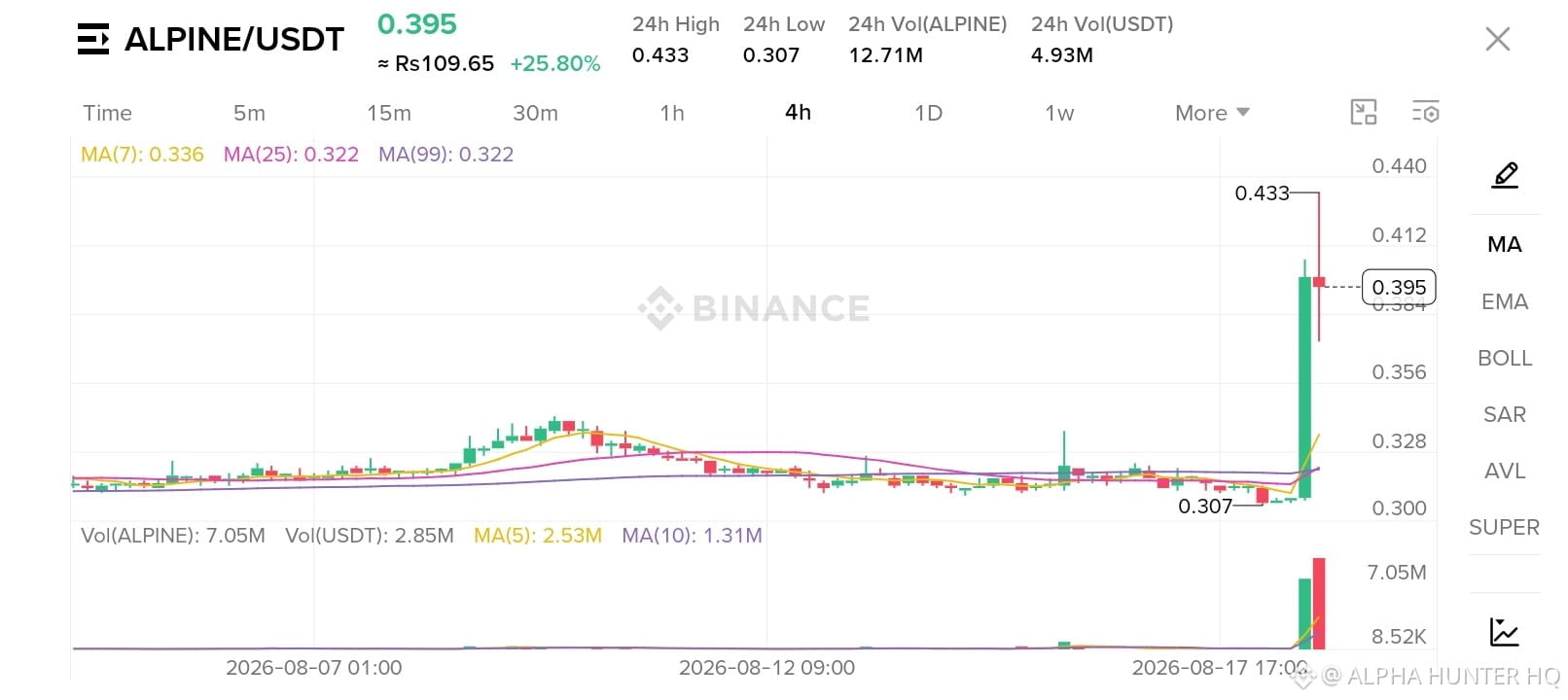Select the drawing pencil tool
This screenshot has height=700, width=1568.
point(1505,175)
